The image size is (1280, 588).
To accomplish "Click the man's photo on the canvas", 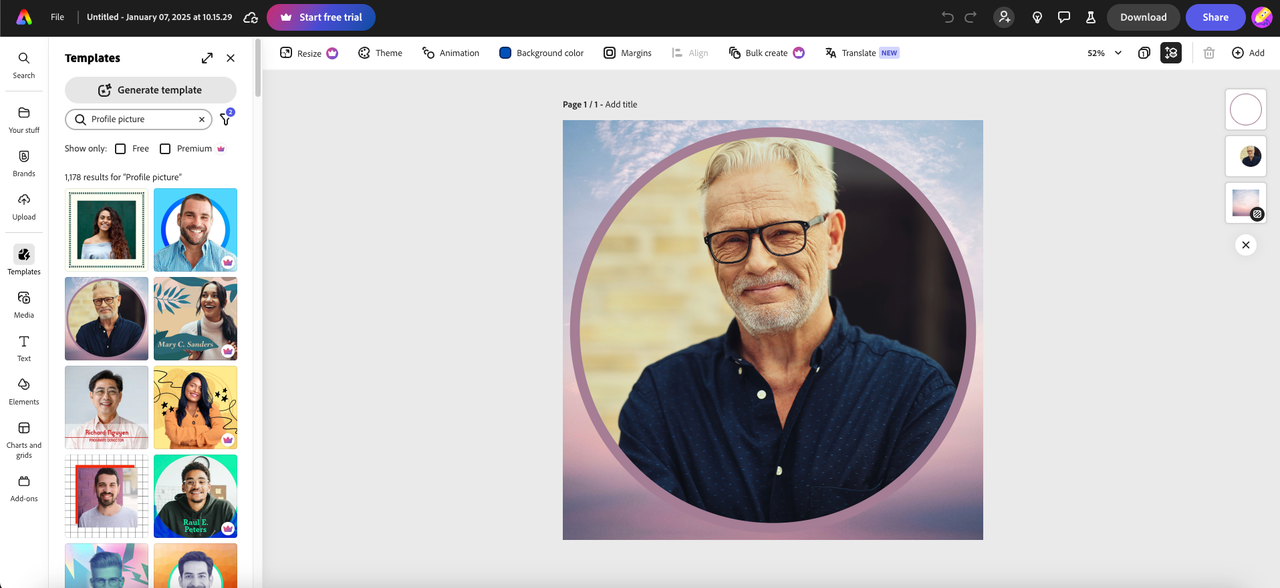I will [773, 330].
